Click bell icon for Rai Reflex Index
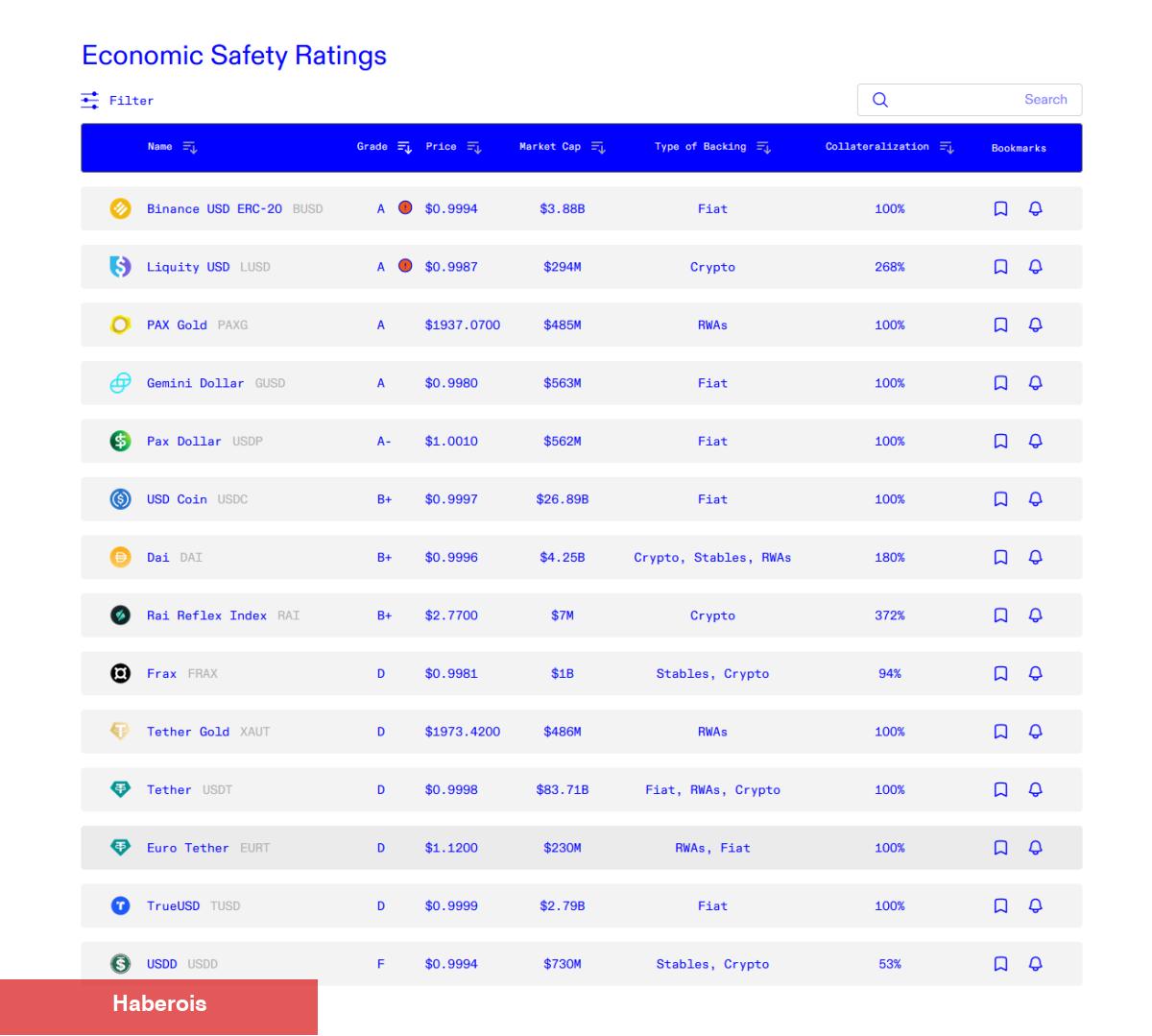 click(1035, 615)
